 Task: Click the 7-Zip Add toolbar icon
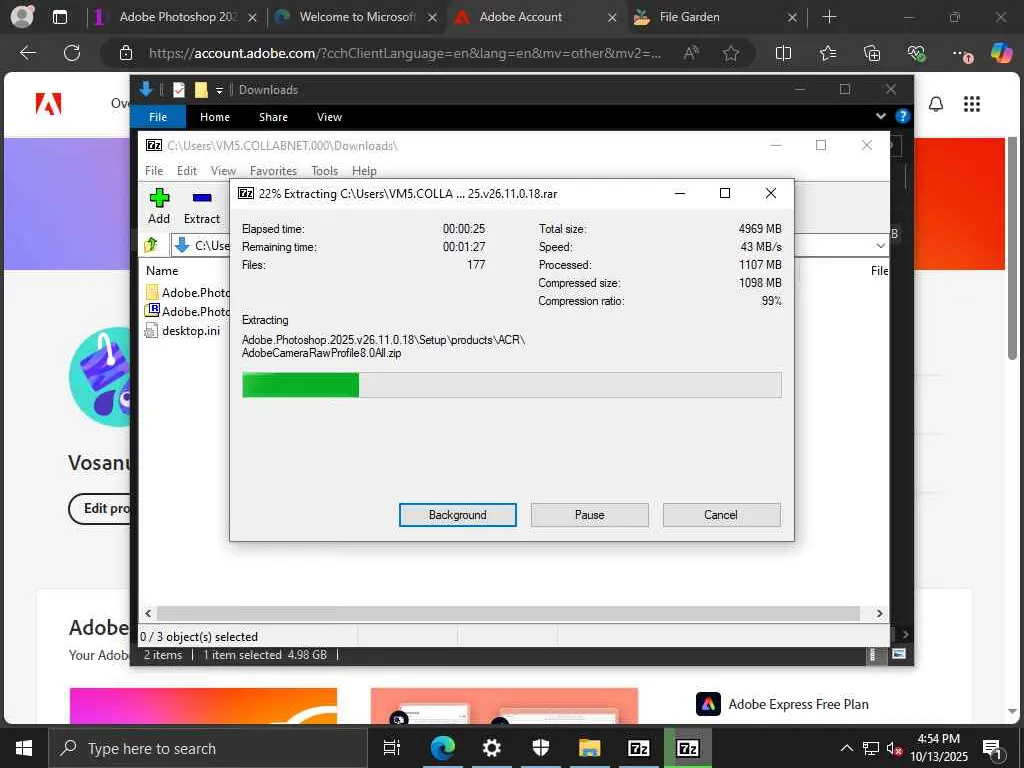pos(159,206)
